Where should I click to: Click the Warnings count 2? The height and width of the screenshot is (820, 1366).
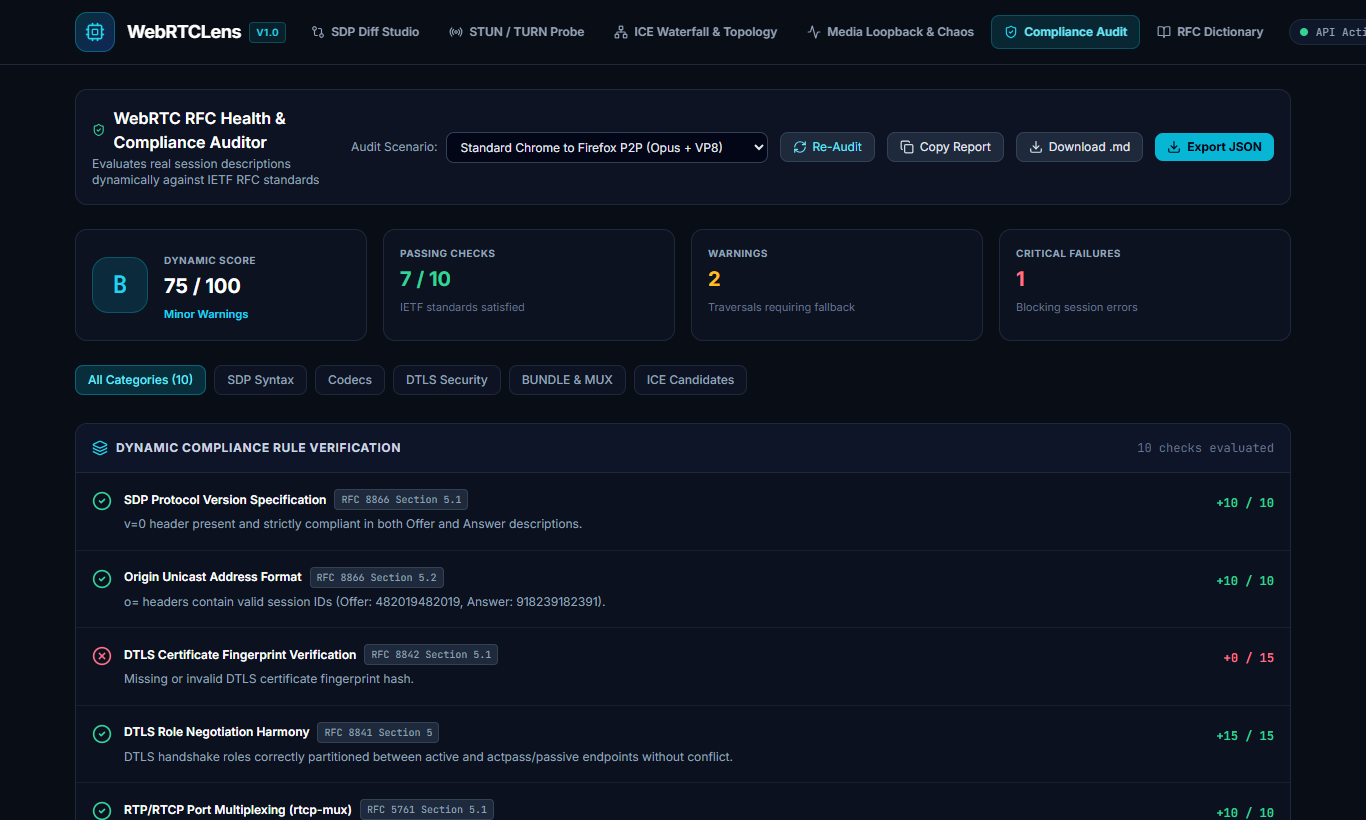pos(714,279)
